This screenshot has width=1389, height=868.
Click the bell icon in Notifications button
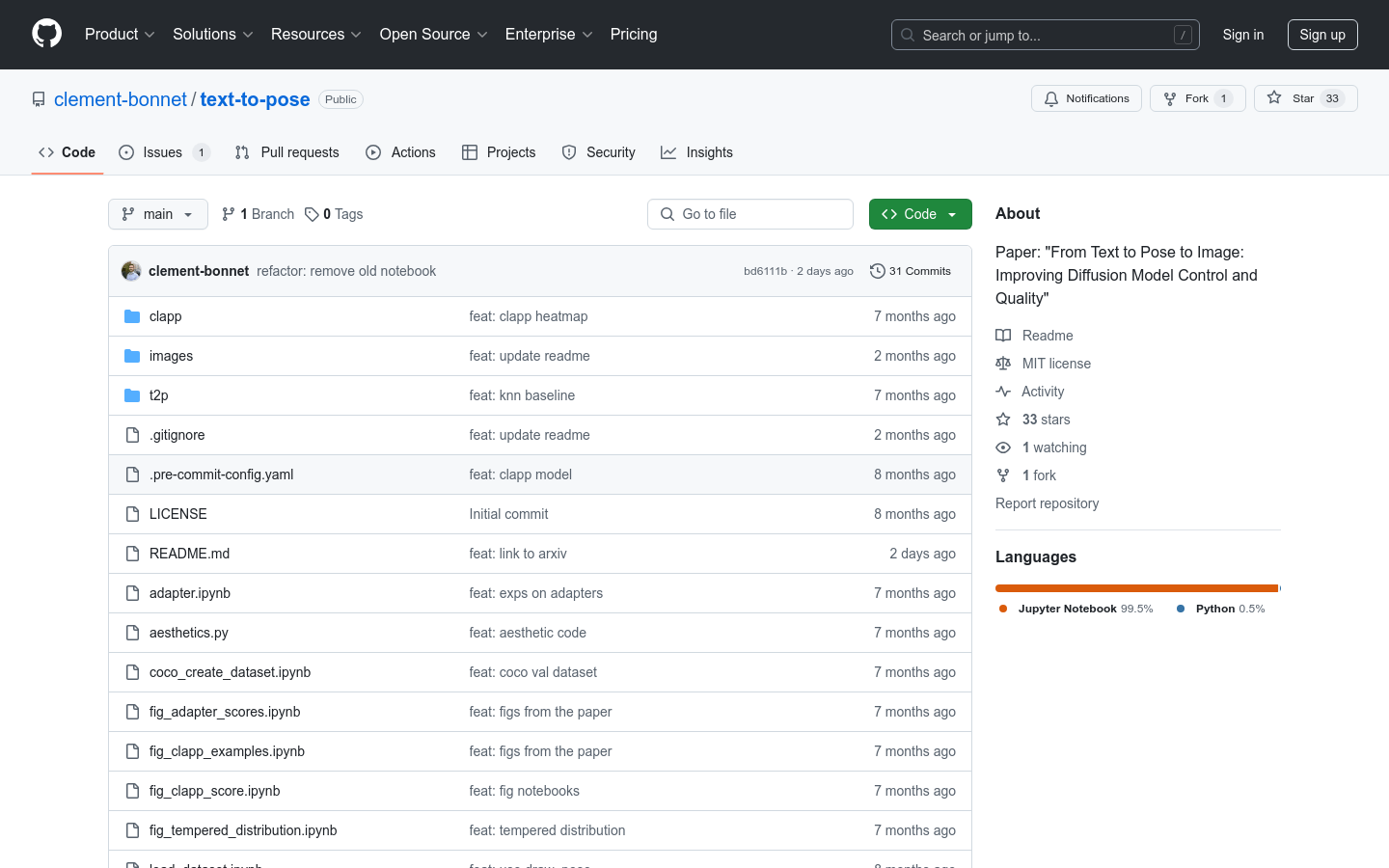click(1051, 98)
